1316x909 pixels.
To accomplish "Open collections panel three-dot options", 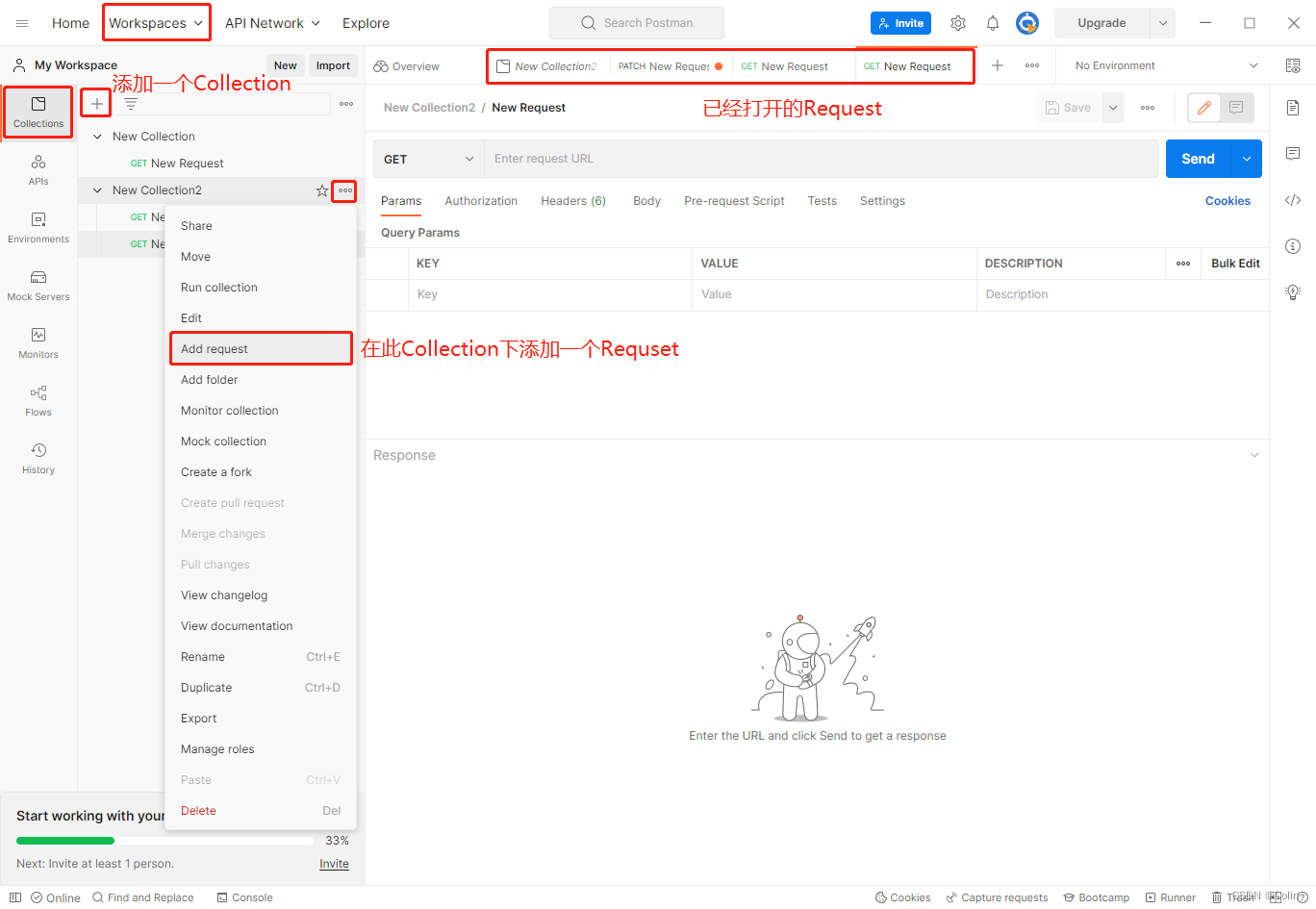I will pyautogui.click(x=346, y=104).
